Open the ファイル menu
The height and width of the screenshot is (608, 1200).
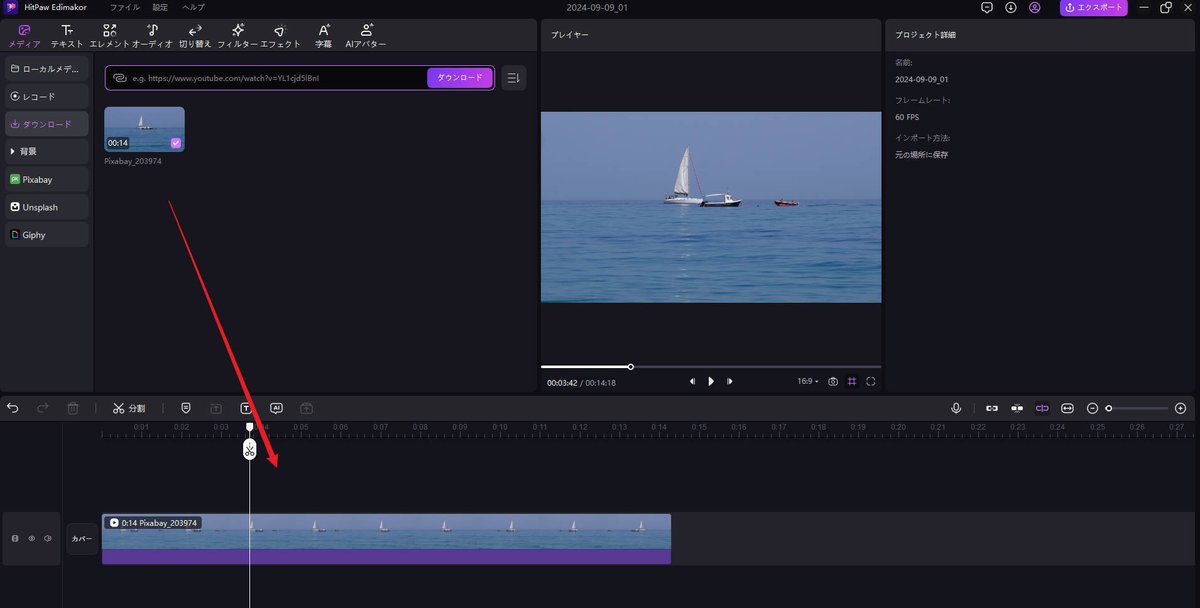(x=125, y=7)
